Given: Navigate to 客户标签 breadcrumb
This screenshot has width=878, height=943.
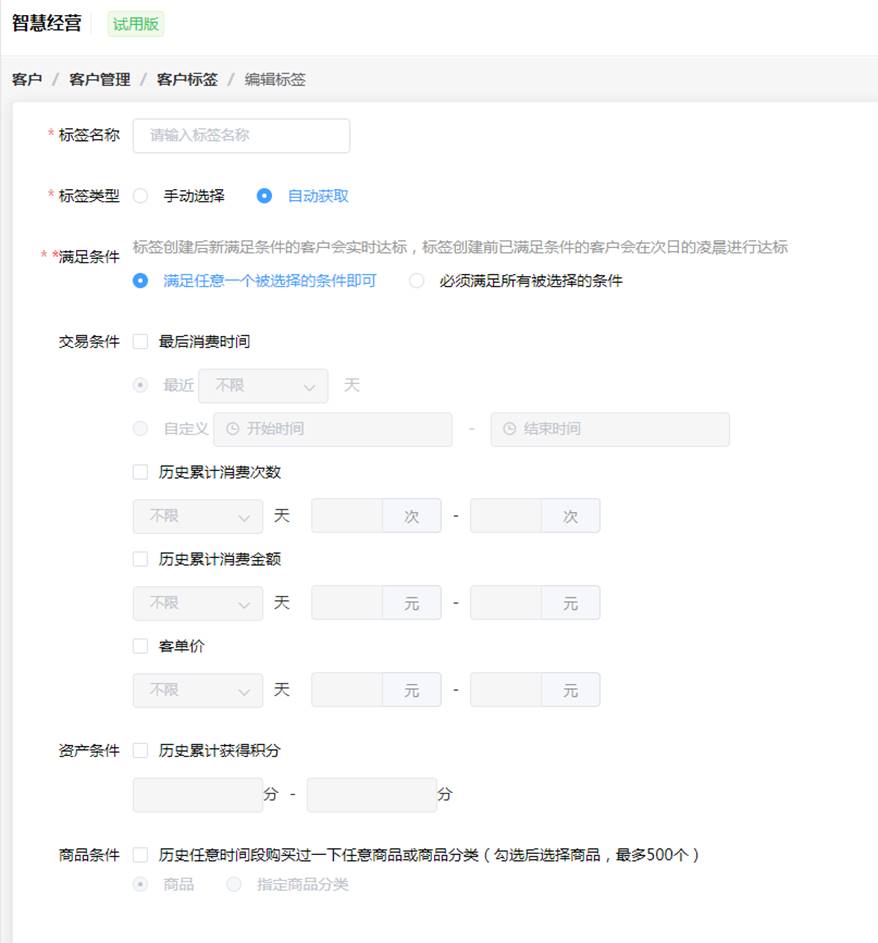Looking at the screenshot, I should pos(187,79).
